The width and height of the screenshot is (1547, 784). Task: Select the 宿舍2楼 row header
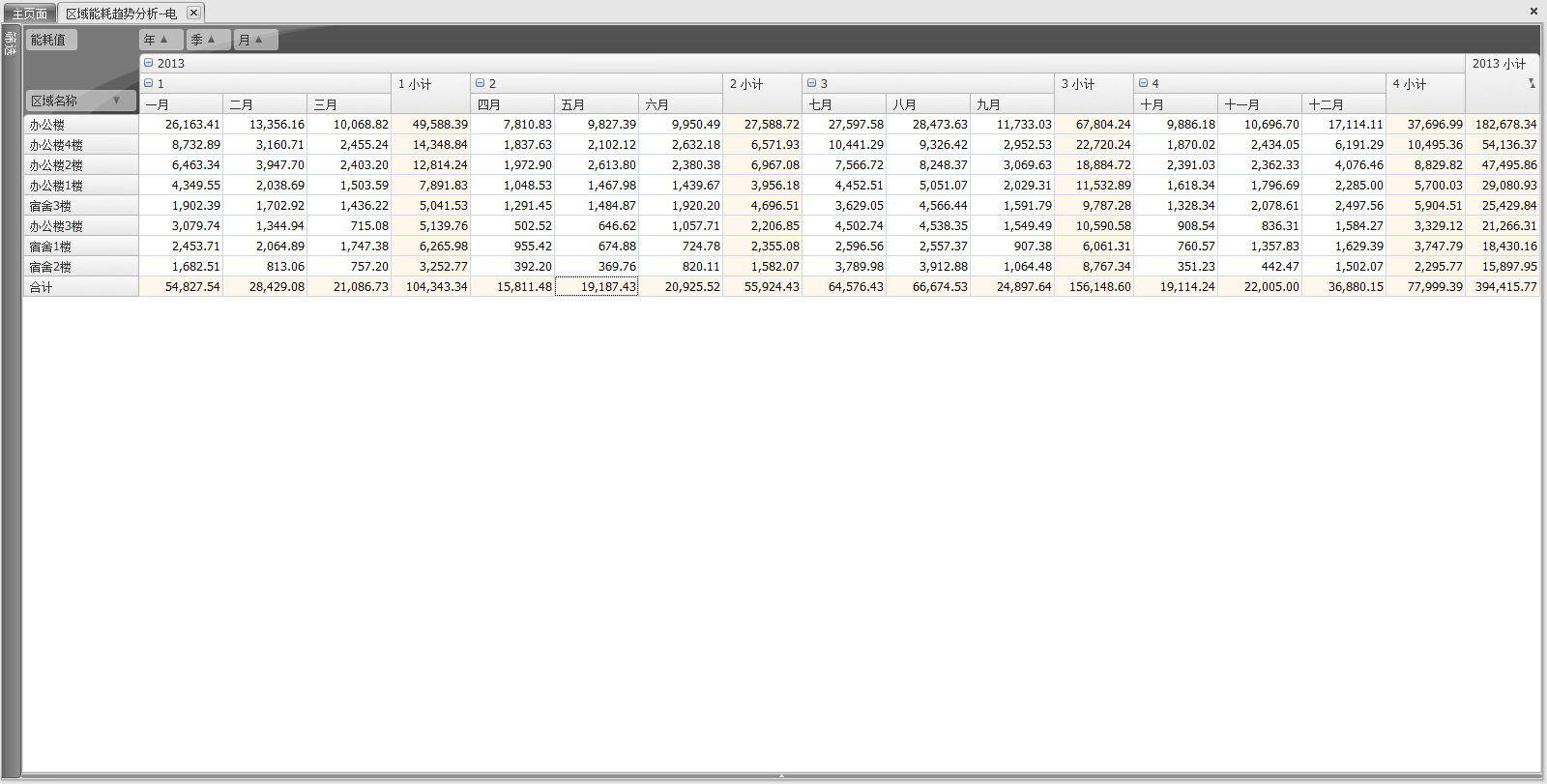pos(81,267)
